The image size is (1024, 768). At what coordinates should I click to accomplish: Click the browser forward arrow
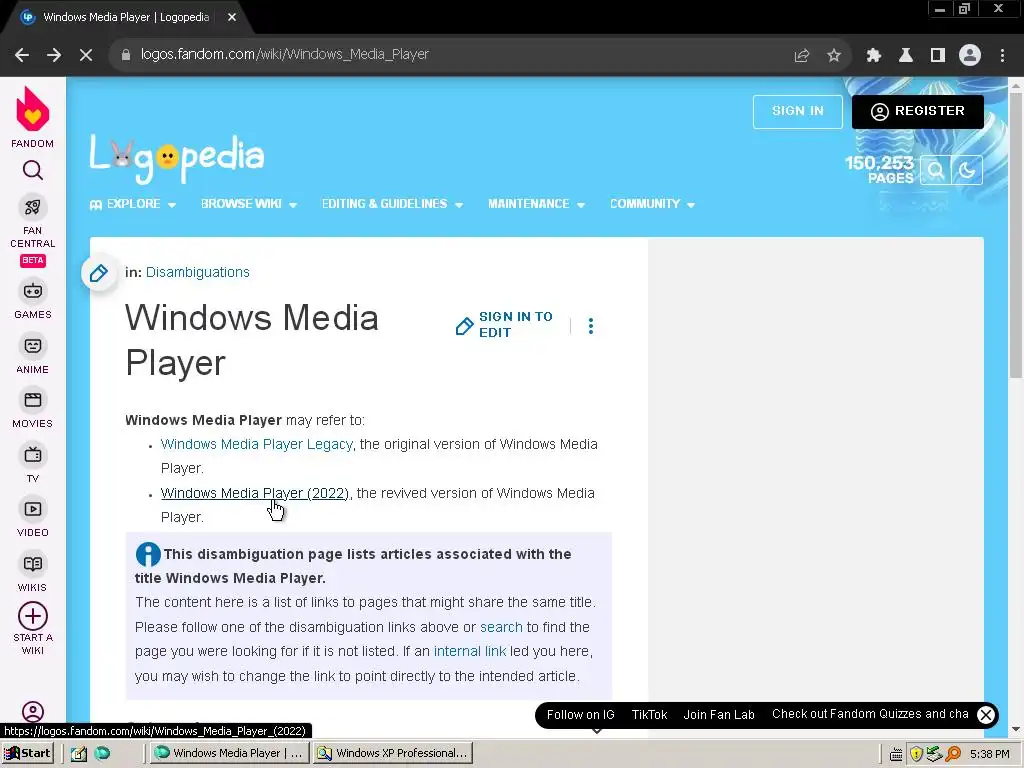(54, 55)
